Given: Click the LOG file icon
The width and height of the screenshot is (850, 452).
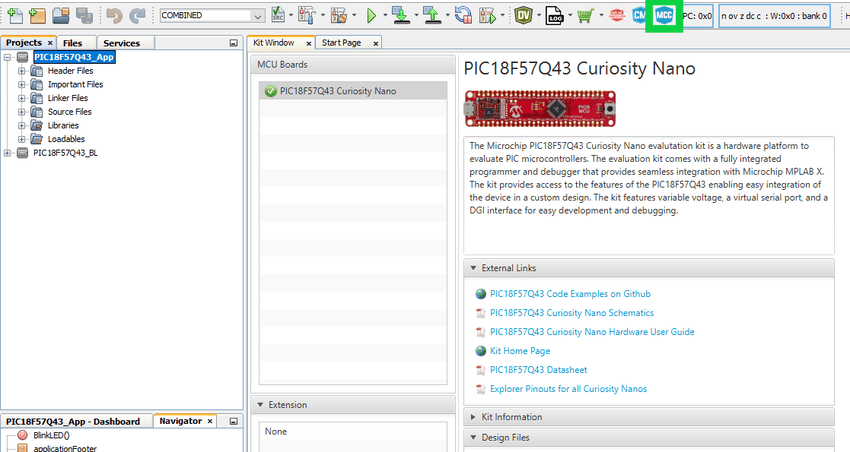Looking at the screenshot, I should [x=555, y=16].
